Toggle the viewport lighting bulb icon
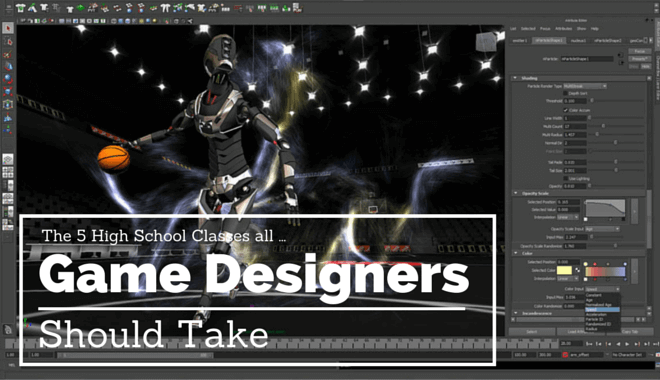The height and width of the screenshot is (380, 660). (154, 21)
